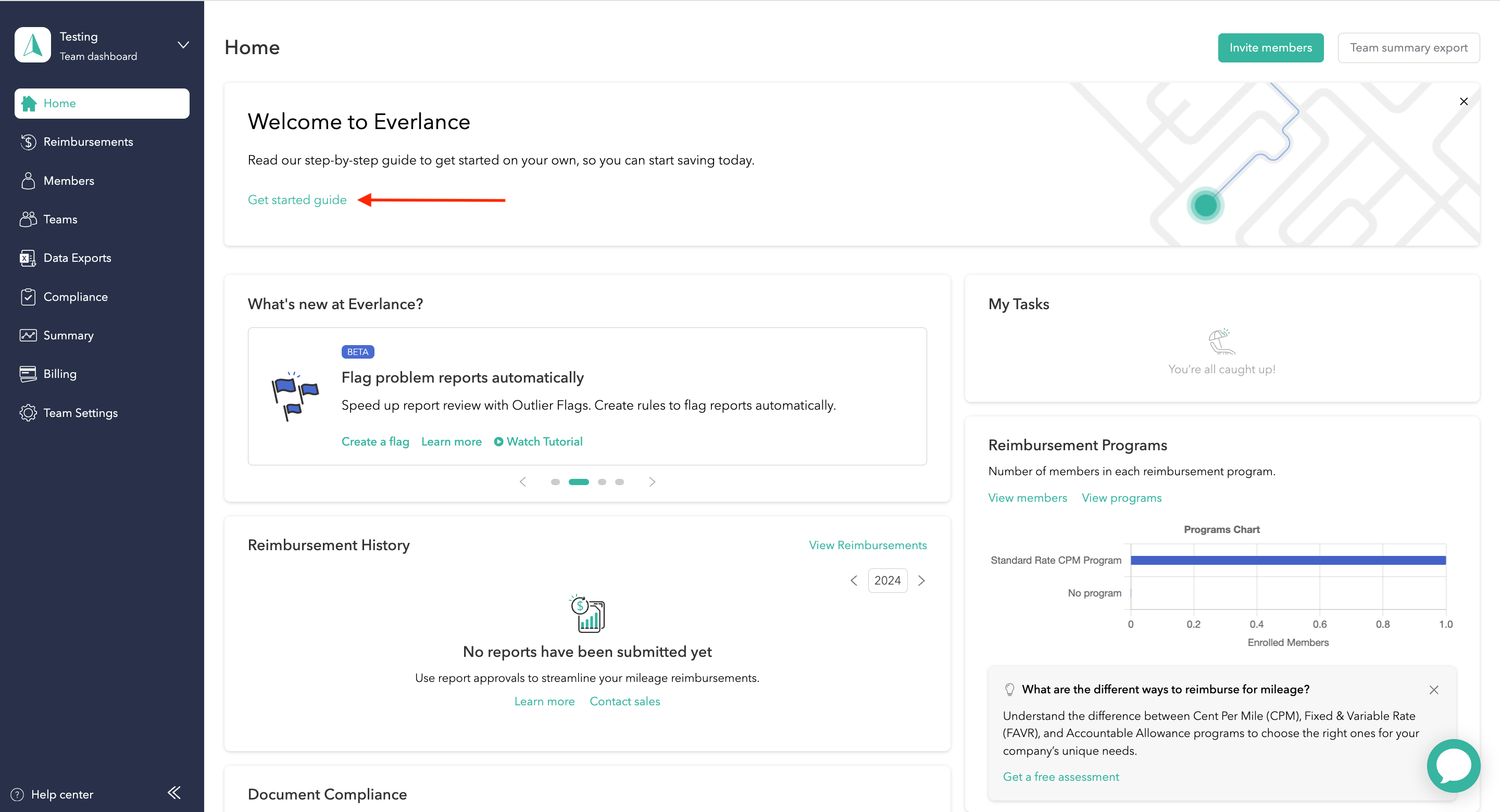This screenshot has height=812, width=1500.
Task: Dismiss the mileage reimbursement tip card
Action: point(1434,690)
